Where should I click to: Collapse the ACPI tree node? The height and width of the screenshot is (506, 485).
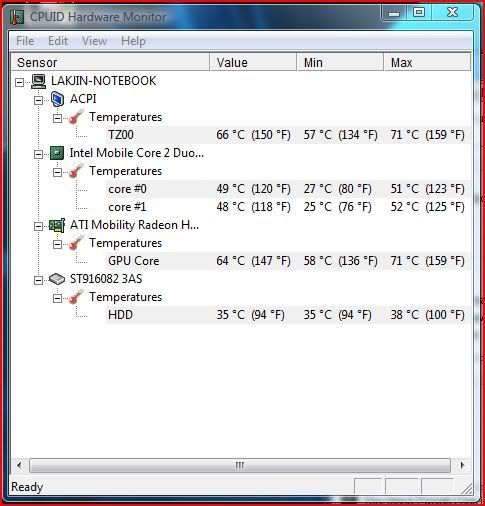point(38,100)
